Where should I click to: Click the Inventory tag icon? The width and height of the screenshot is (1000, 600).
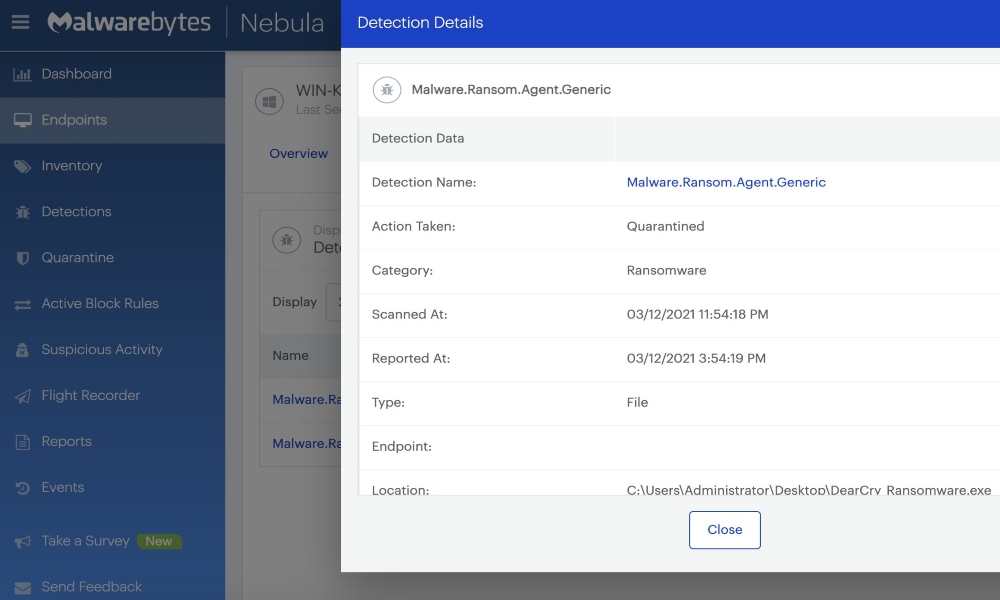(22, 166)
